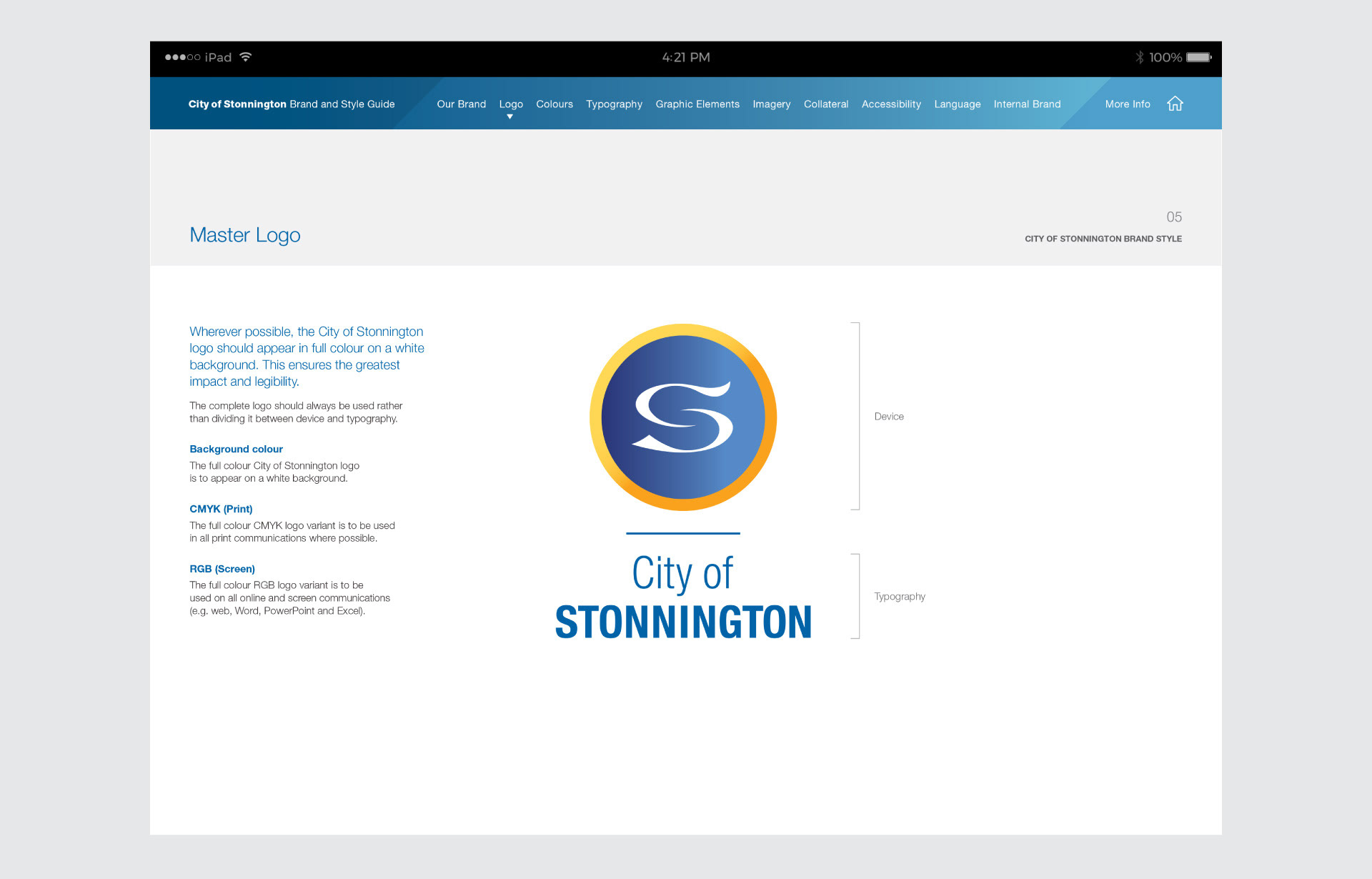Tap the signal strength dots
The image size is (1372, 879).
coord(182,57)
